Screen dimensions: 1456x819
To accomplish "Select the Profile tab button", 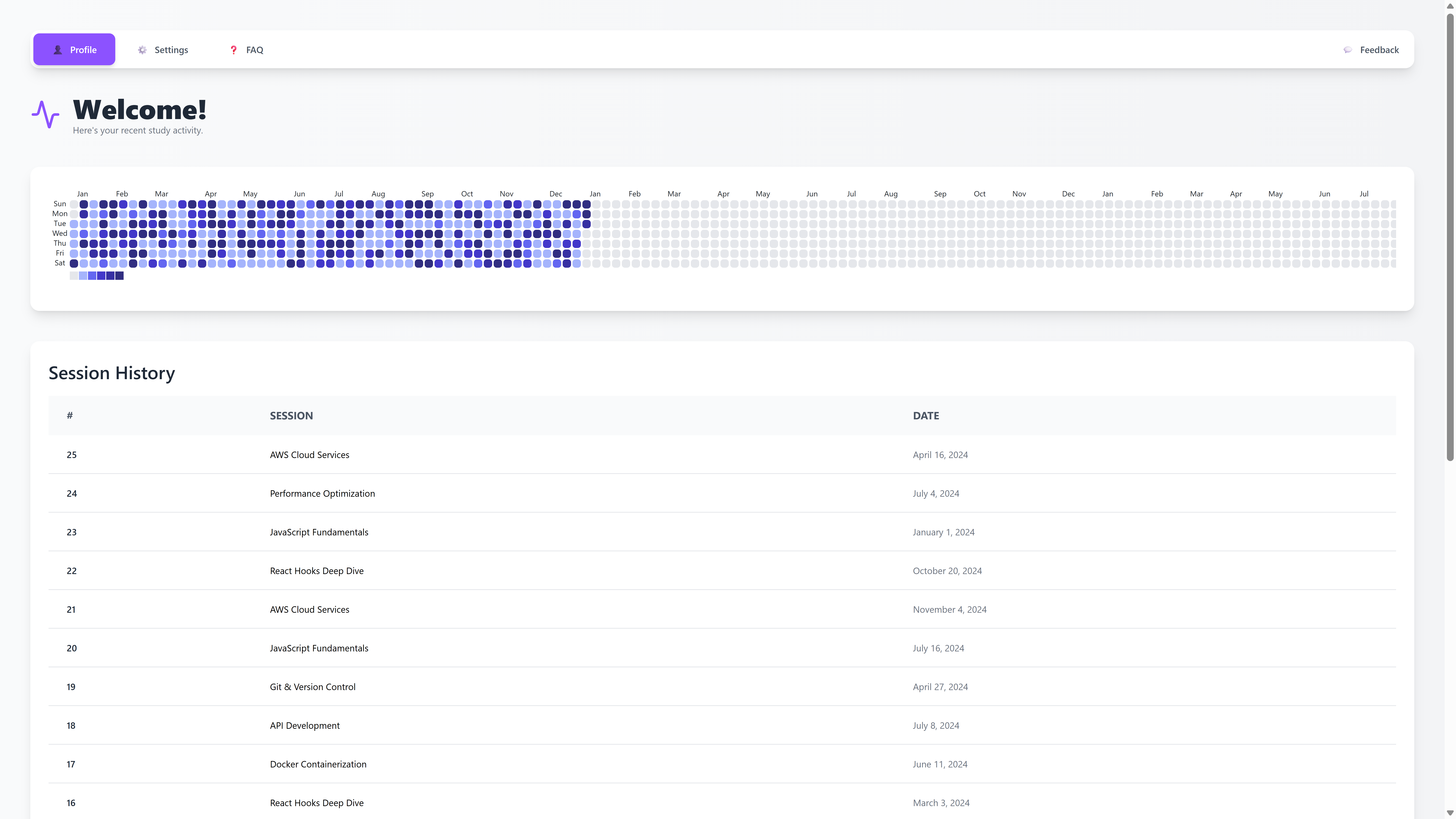I will (74, 50).
